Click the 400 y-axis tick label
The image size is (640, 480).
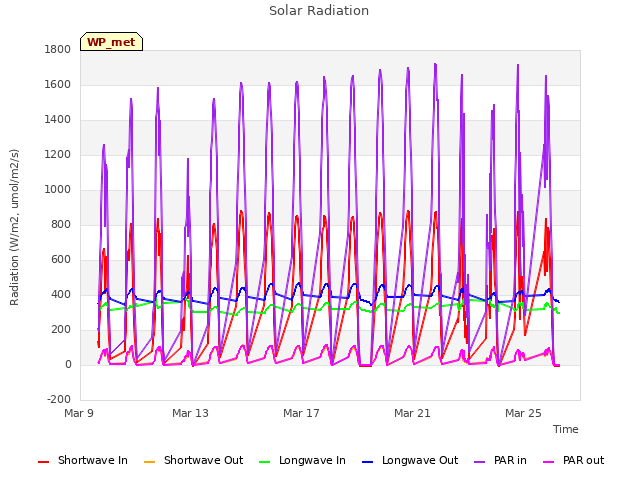point(61,295)
